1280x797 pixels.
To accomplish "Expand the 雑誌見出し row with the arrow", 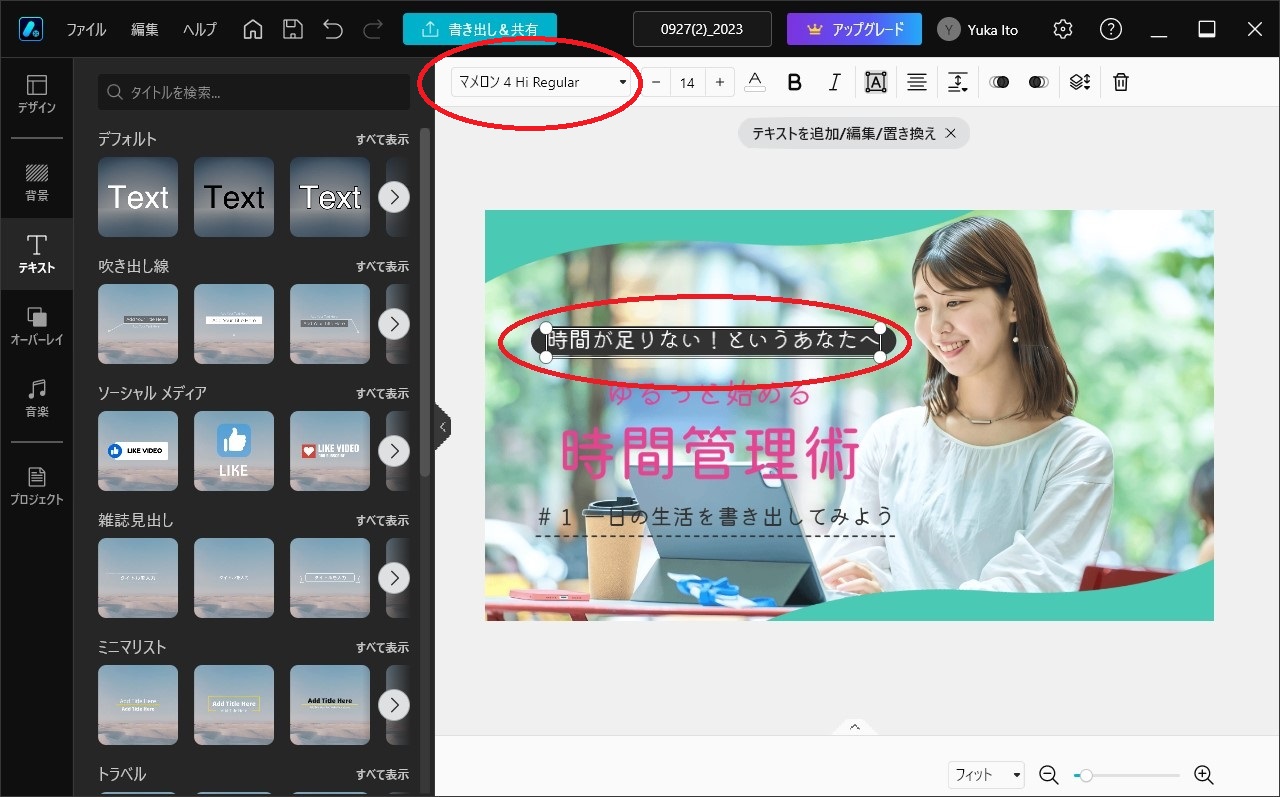I will [394, 578].
